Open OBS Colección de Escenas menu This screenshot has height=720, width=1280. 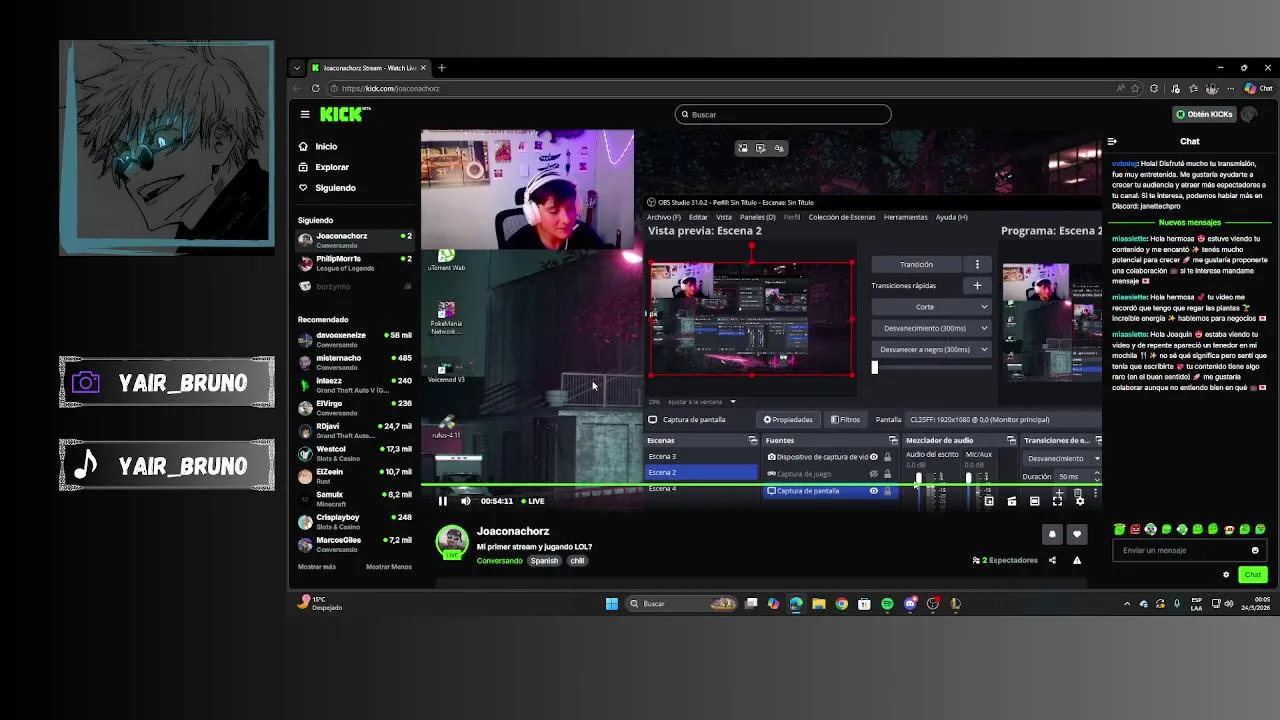point(842,217)
